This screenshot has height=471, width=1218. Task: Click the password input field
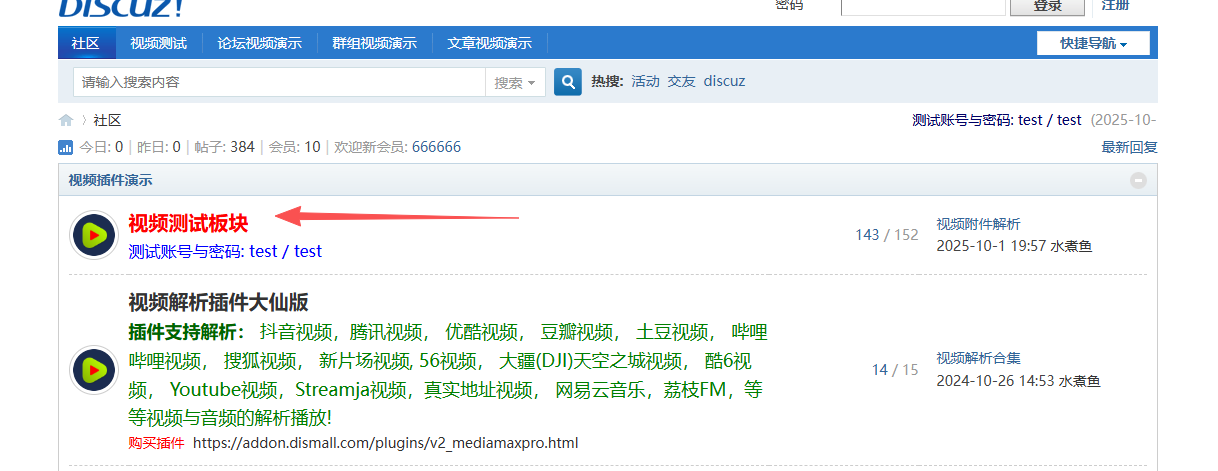coord(922,6)
